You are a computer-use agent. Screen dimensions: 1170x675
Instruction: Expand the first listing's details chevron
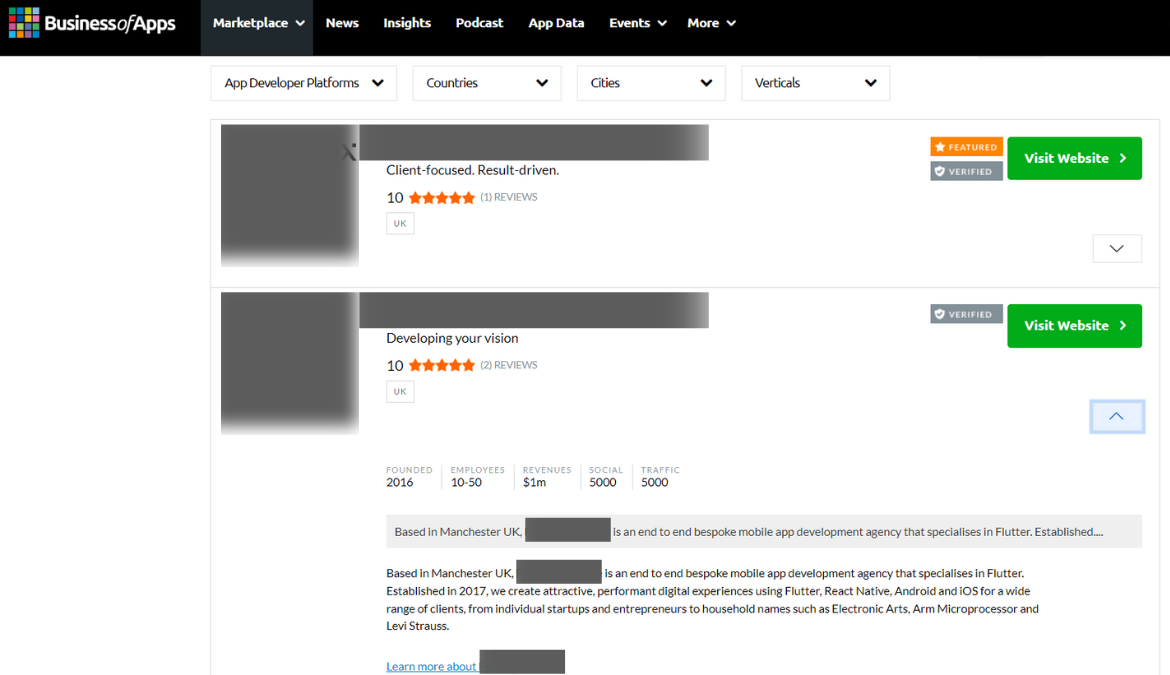point(1117,248)
